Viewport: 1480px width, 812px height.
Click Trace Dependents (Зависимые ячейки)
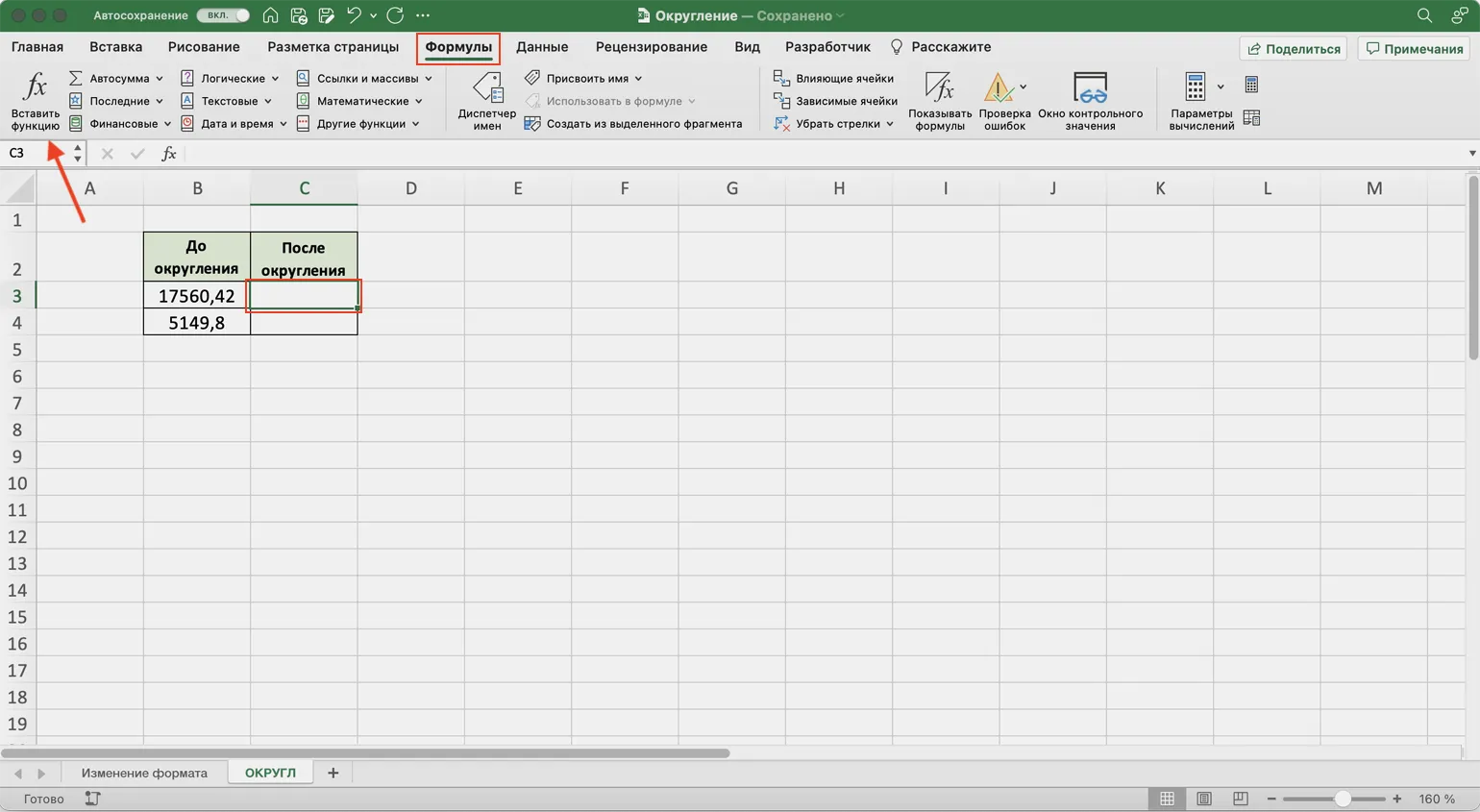point(835,101)
